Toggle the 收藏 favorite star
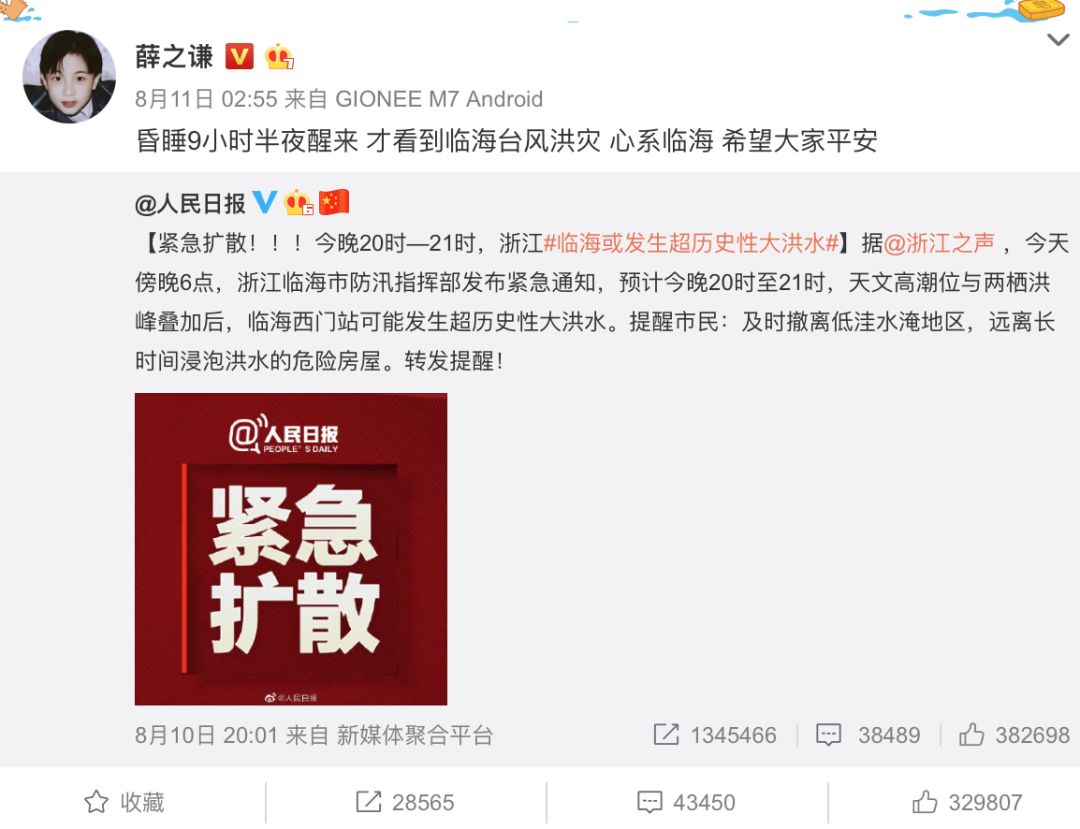1080x829 pixels. pyautogui.click(x=125, y=802)
